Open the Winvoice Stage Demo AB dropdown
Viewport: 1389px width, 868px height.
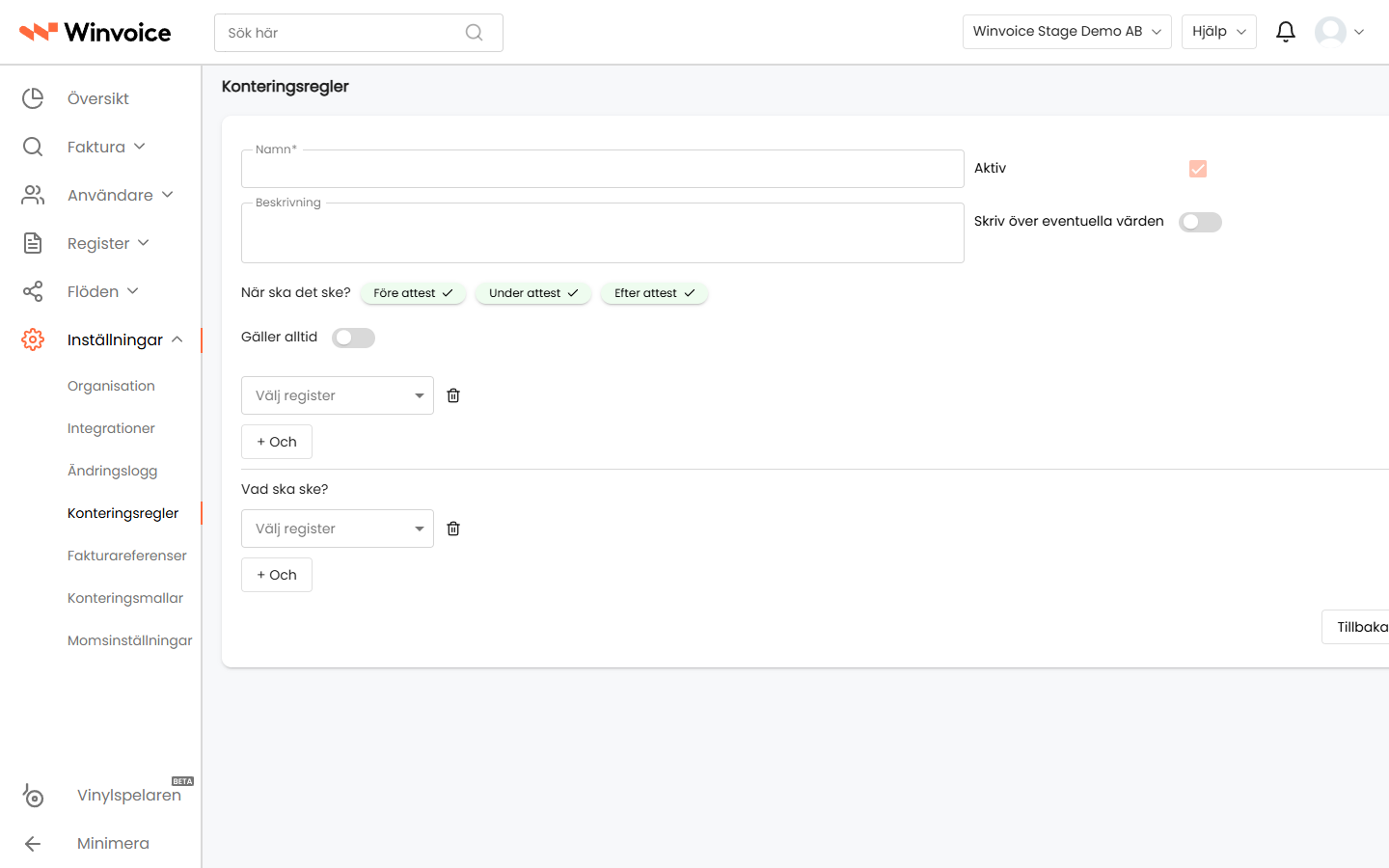click(x=1067, y=32)
